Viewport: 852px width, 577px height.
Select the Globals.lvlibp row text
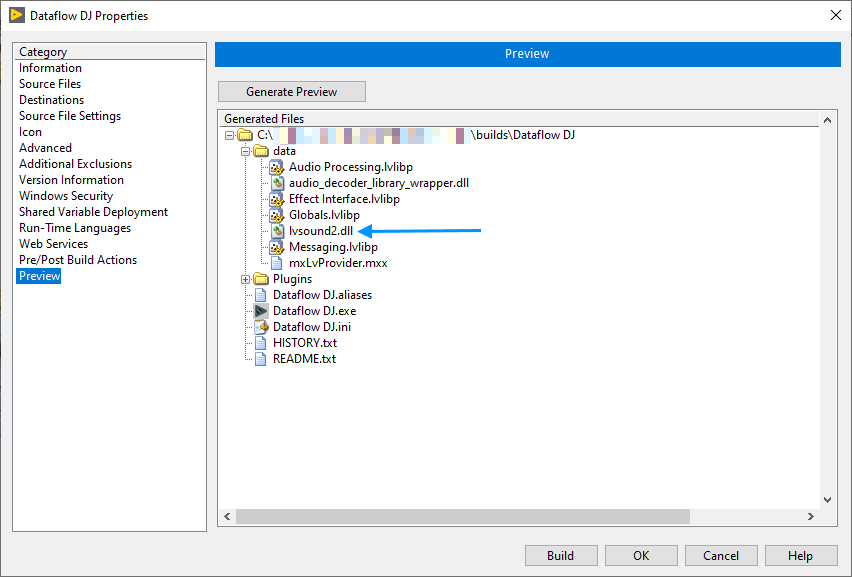pos(324,215)
